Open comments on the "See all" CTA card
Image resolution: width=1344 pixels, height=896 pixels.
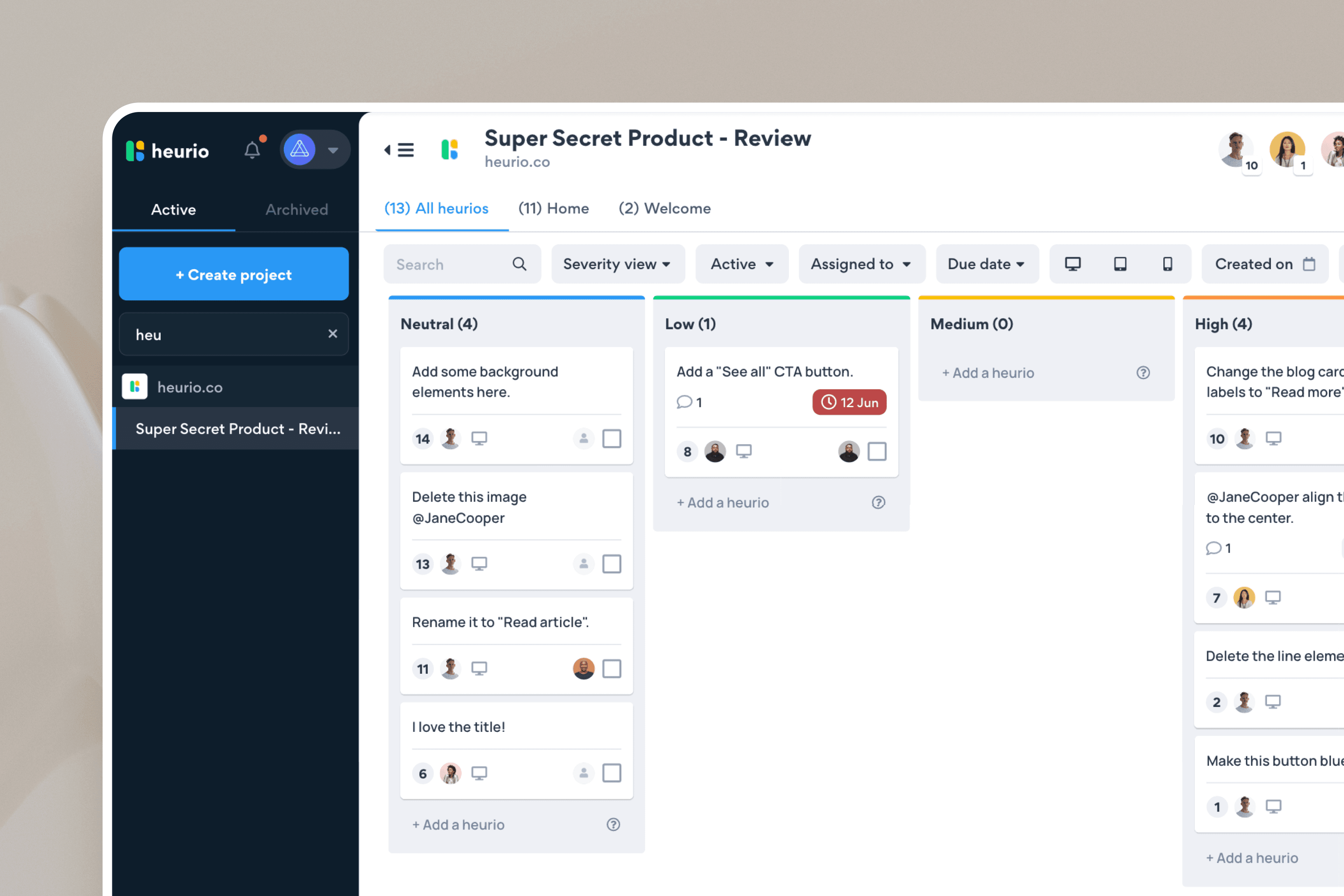689,402
